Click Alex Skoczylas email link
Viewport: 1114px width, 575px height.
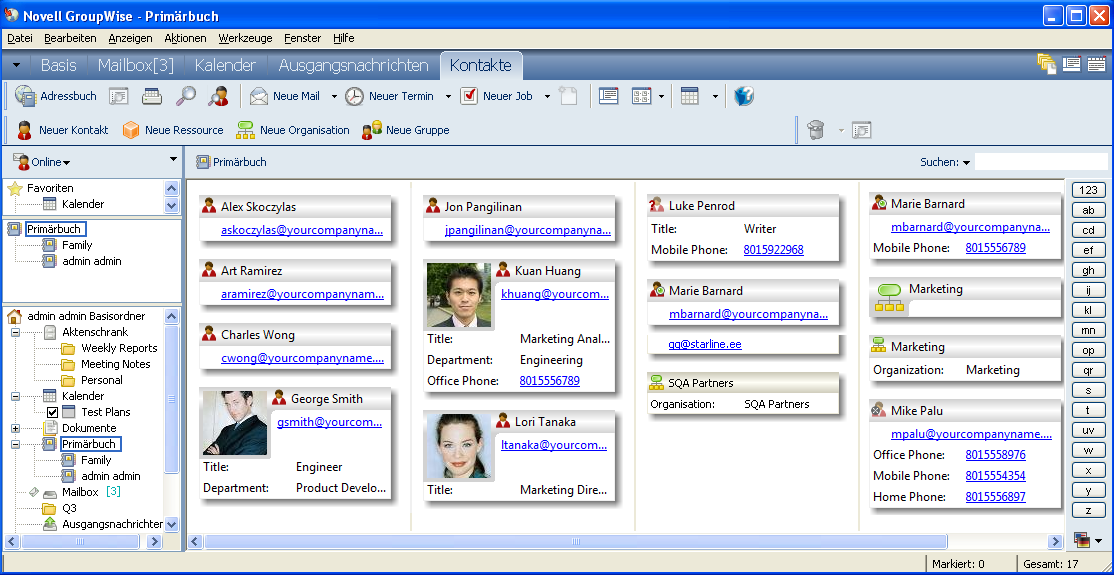pos(302,230)
